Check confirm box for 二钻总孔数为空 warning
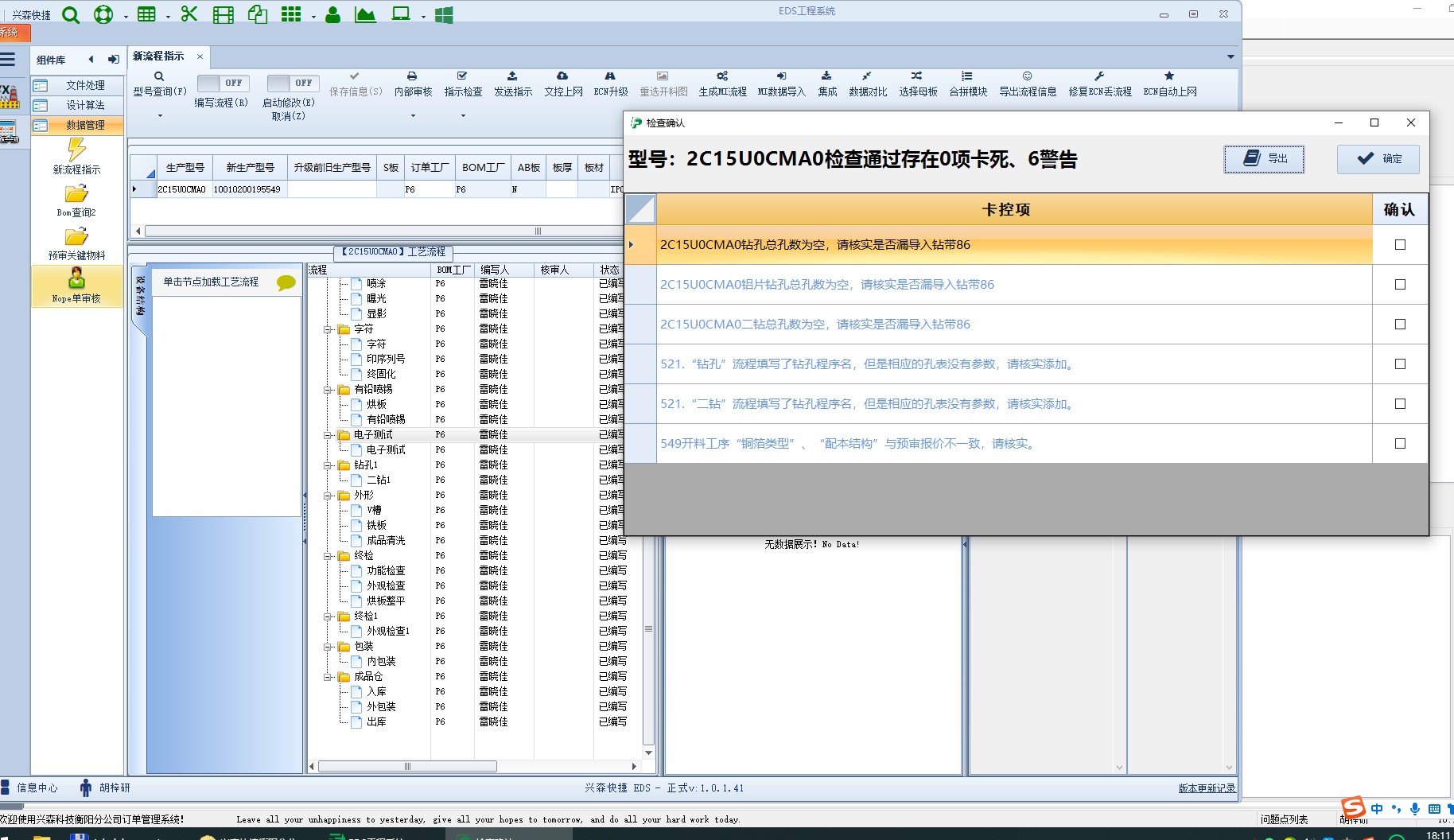This screenshot has height=840, width=1454. click(1400, 325)
